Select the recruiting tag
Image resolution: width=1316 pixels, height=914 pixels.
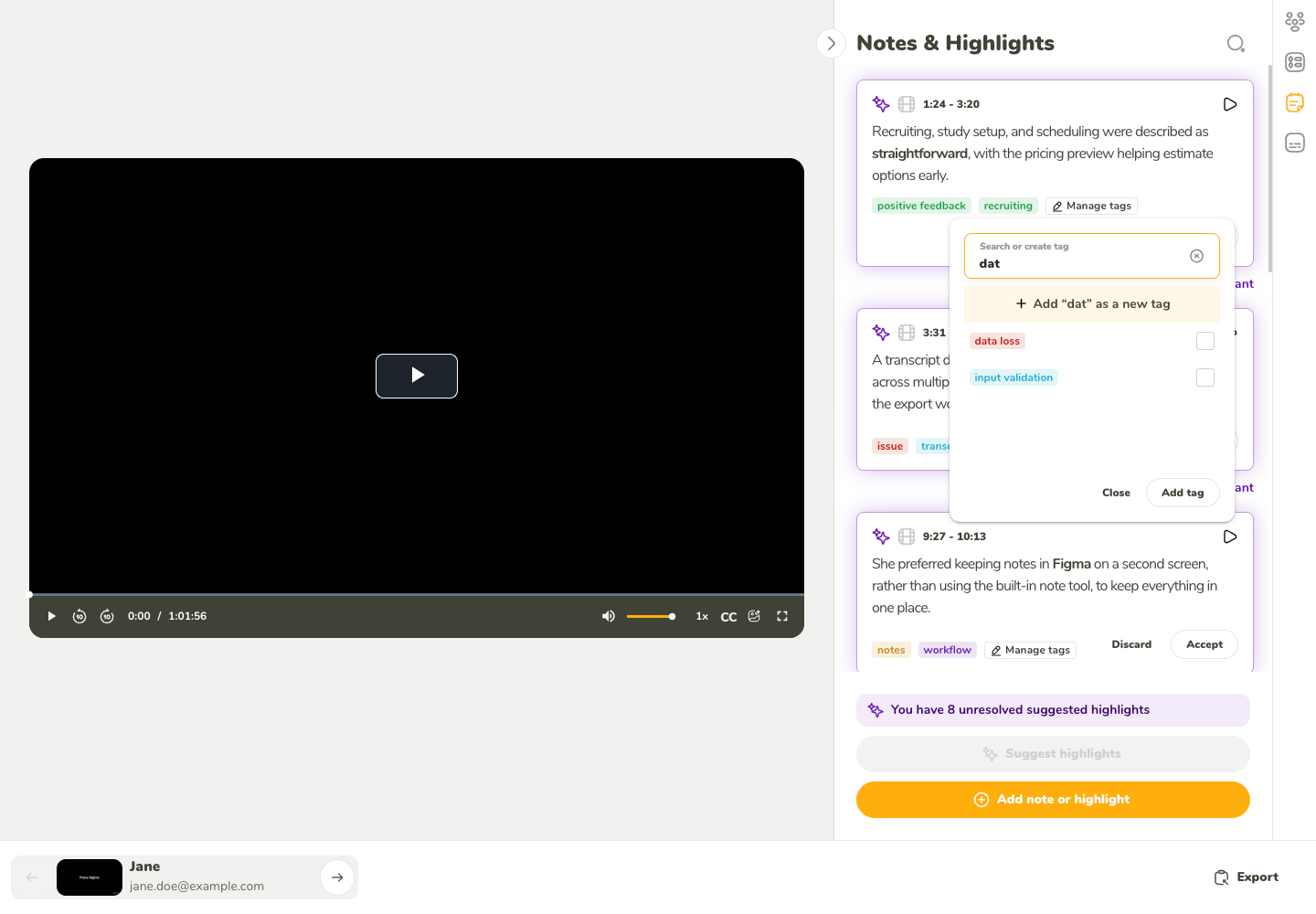click(1008, 206)
